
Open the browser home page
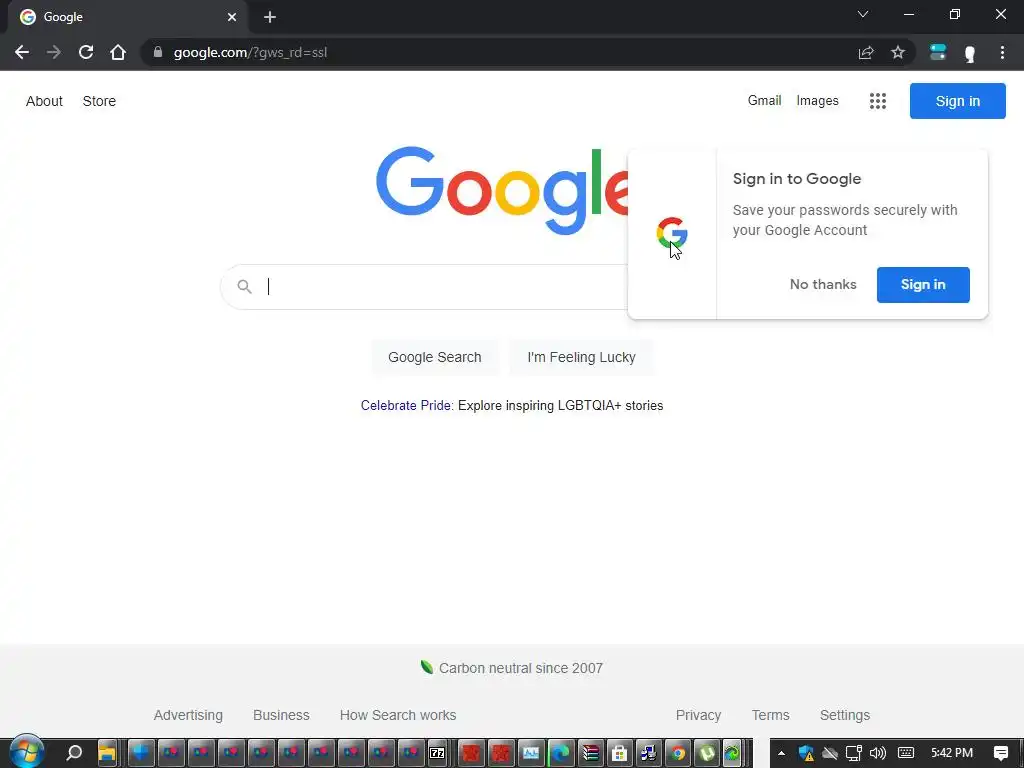click(118, 52)
